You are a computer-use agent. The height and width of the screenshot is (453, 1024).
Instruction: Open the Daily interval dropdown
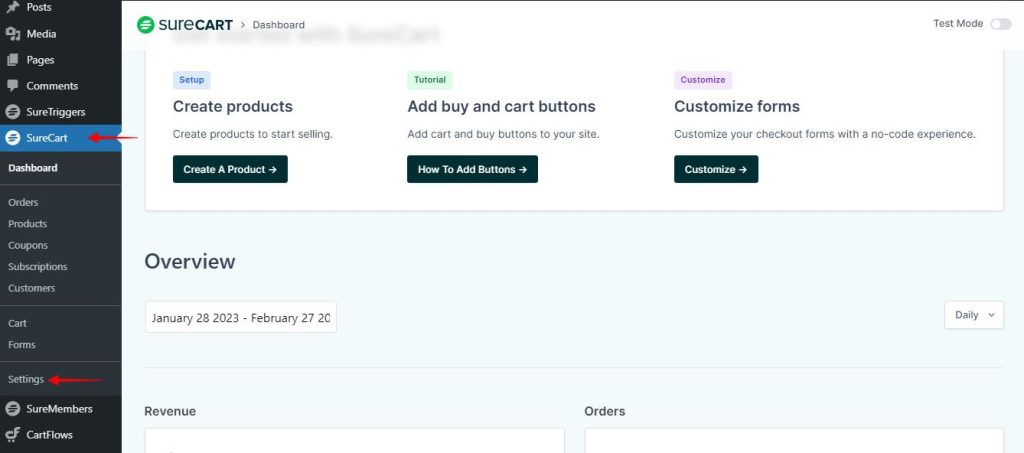[973, 315]
